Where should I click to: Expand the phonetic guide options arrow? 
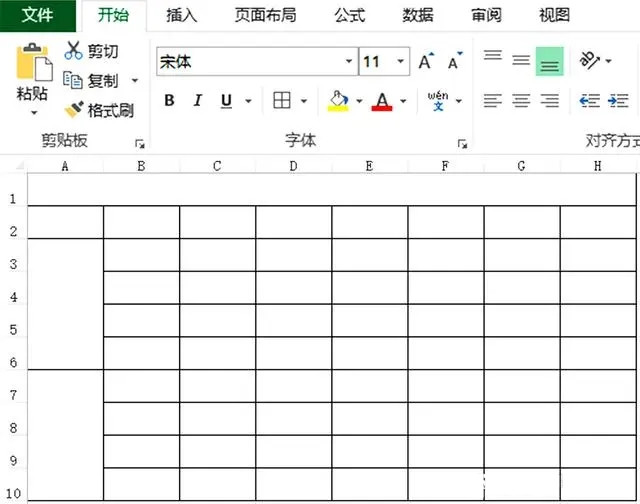tap(459, 101)
